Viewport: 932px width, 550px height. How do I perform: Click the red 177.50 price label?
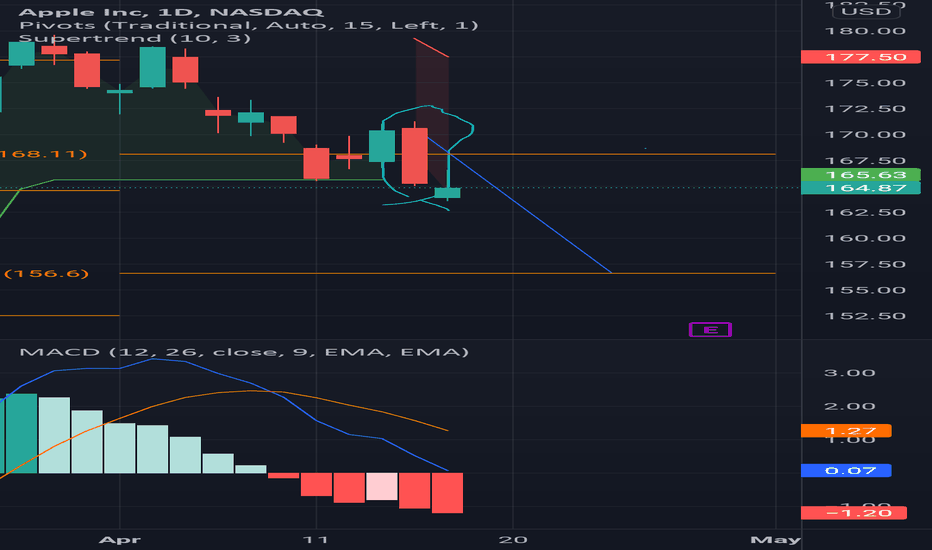(x=860, y=57)
